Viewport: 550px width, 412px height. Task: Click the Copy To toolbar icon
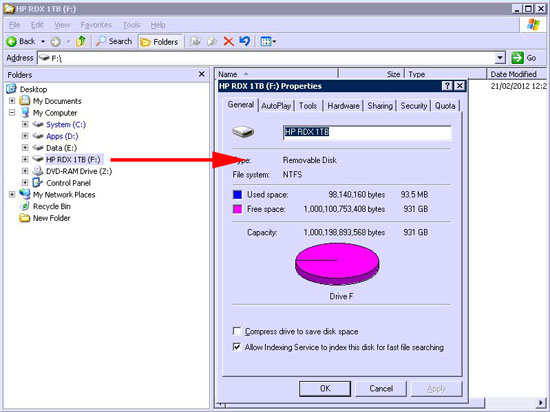(x=212, y=42)
